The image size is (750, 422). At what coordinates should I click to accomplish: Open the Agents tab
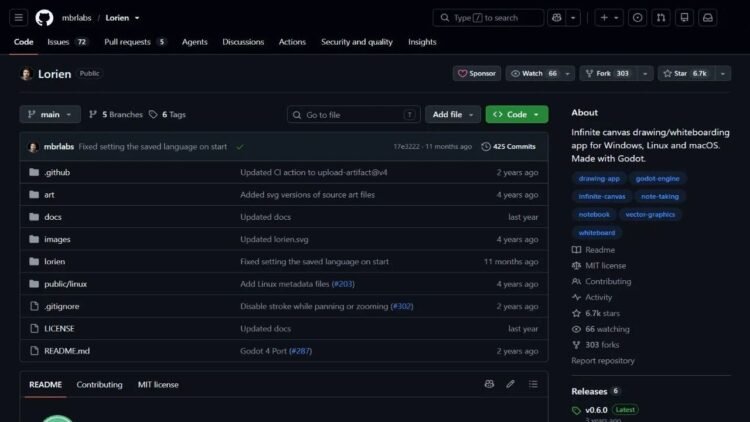click(195, 42)
